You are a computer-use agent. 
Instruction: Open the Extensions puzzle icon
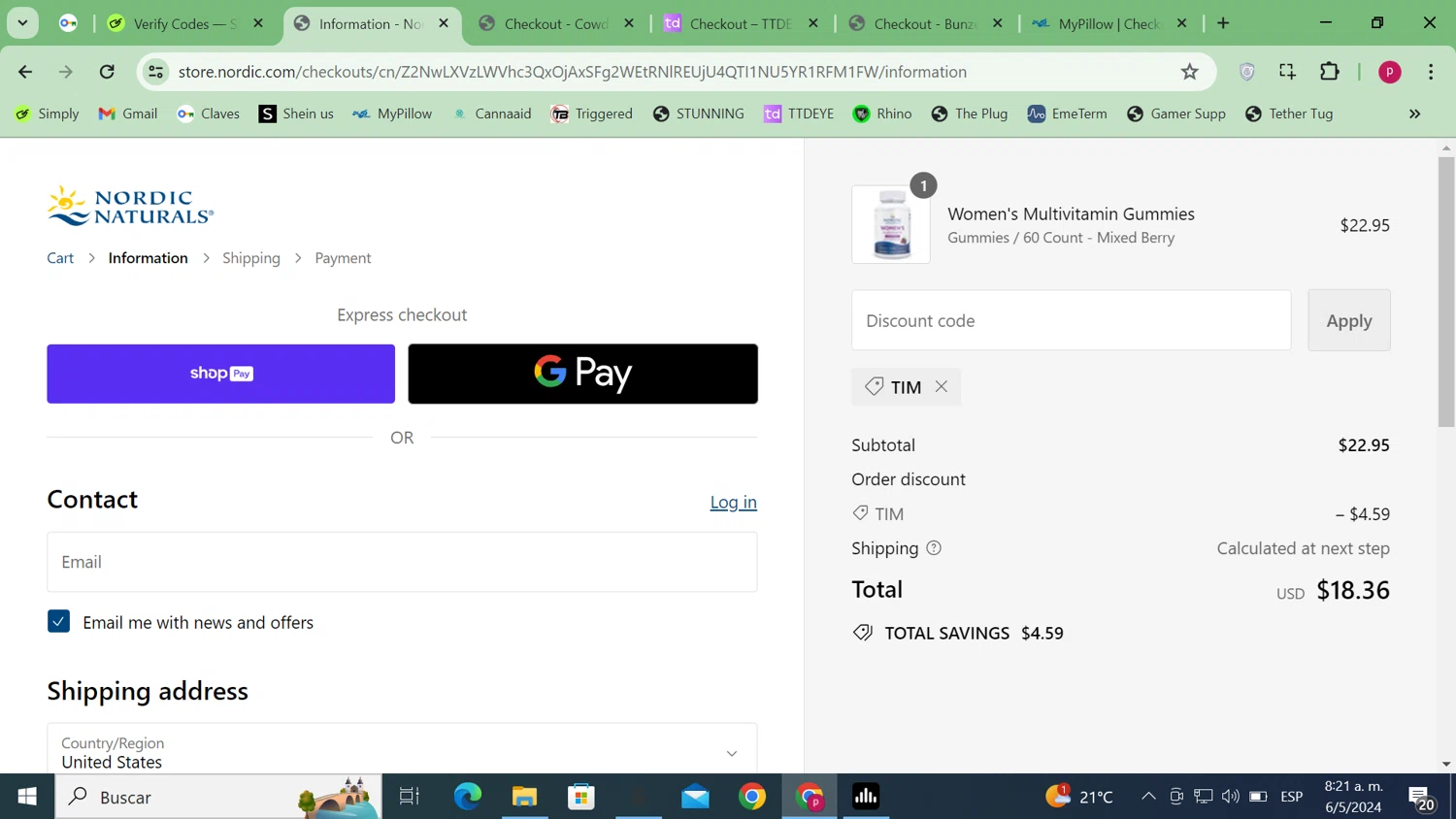tap(1330, 72)
